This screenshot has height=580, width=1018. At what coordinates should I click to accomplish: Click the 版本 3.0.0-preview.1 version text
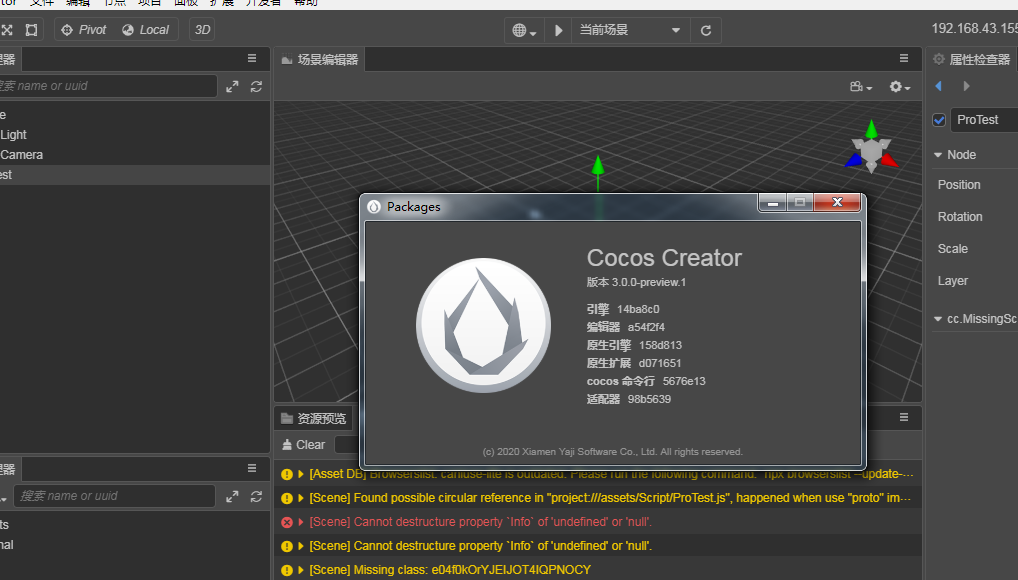point(636,283)
